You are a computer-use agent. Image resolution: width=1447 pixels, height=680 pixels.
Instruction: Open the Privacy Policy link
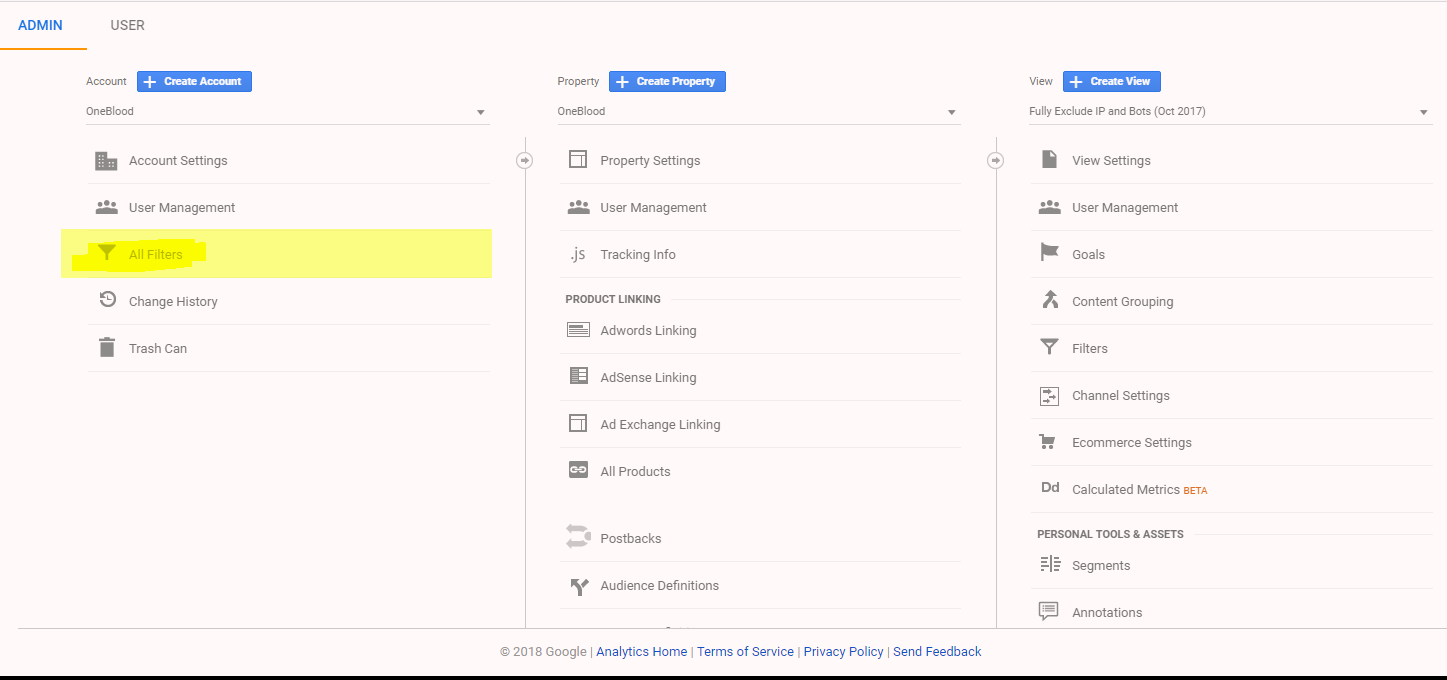[x=844, y=652]
